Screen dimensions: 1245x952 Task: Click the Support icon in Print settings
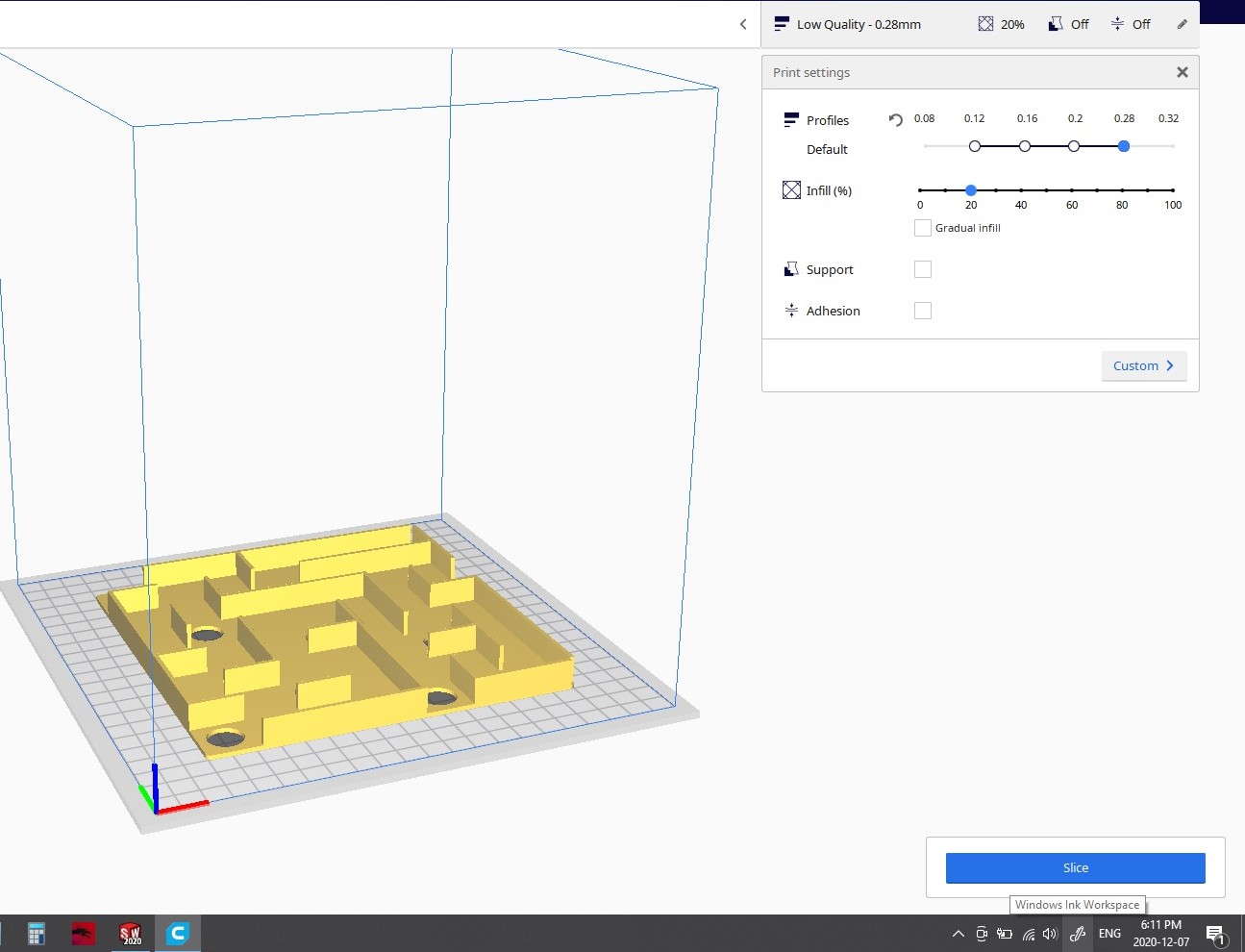click(x=791, y=269)
